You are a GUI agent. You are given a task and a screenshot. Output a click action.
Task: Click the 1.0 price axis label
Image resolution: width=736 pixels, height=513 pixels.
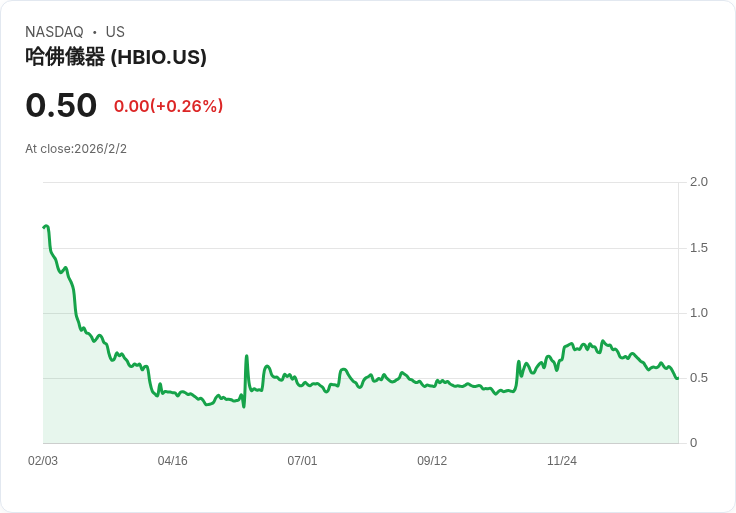click(x=698, y=313)
